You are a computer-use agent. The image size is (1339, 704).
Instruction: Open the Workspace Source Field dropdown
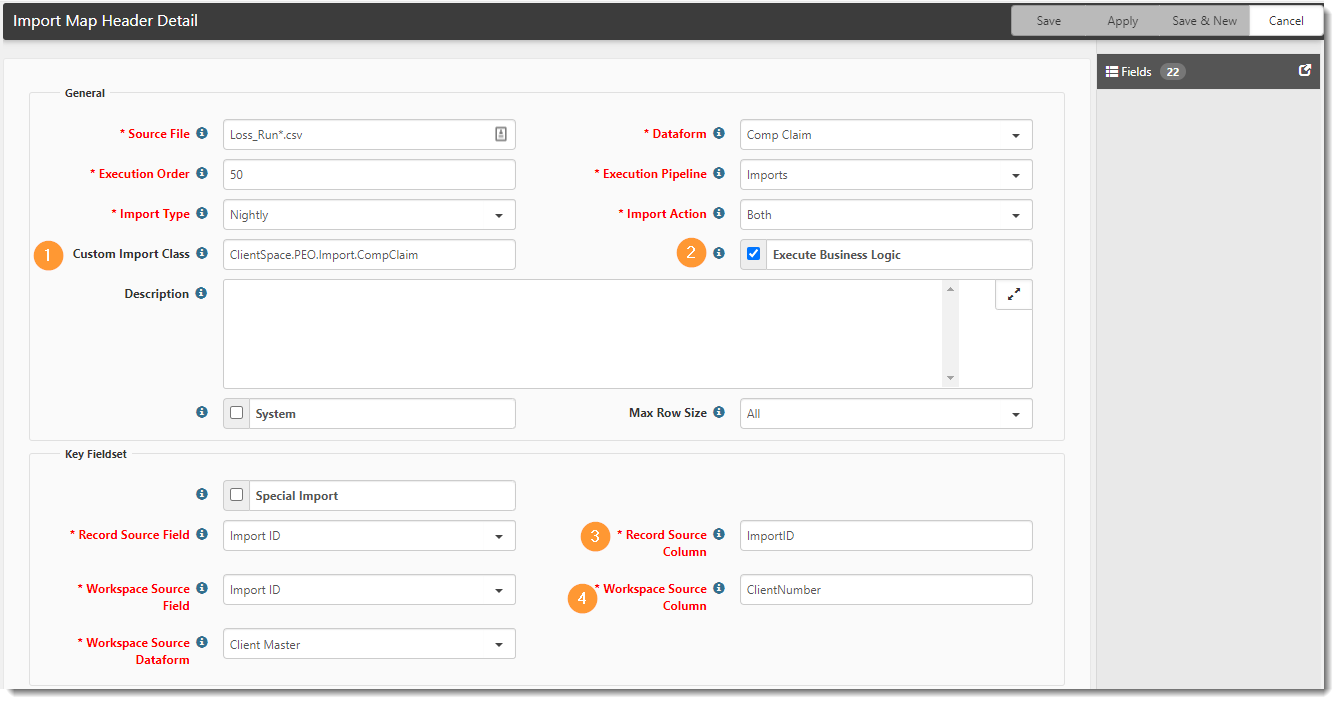click(x=369, y=590)
